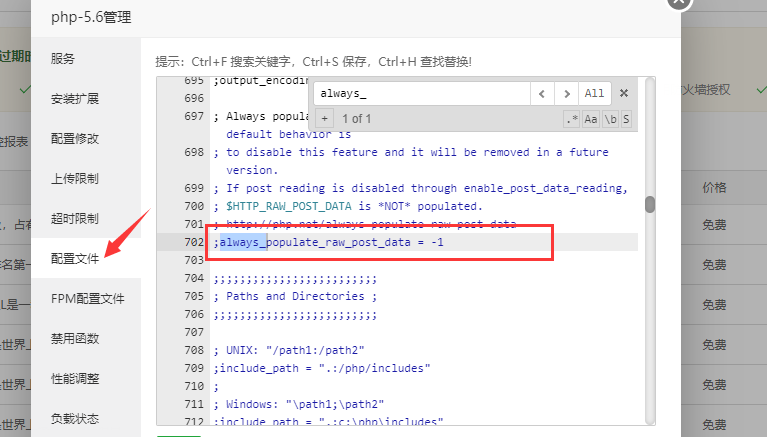Click the empty line 707
The image size is (767, 437).
[x=424, y=332]
